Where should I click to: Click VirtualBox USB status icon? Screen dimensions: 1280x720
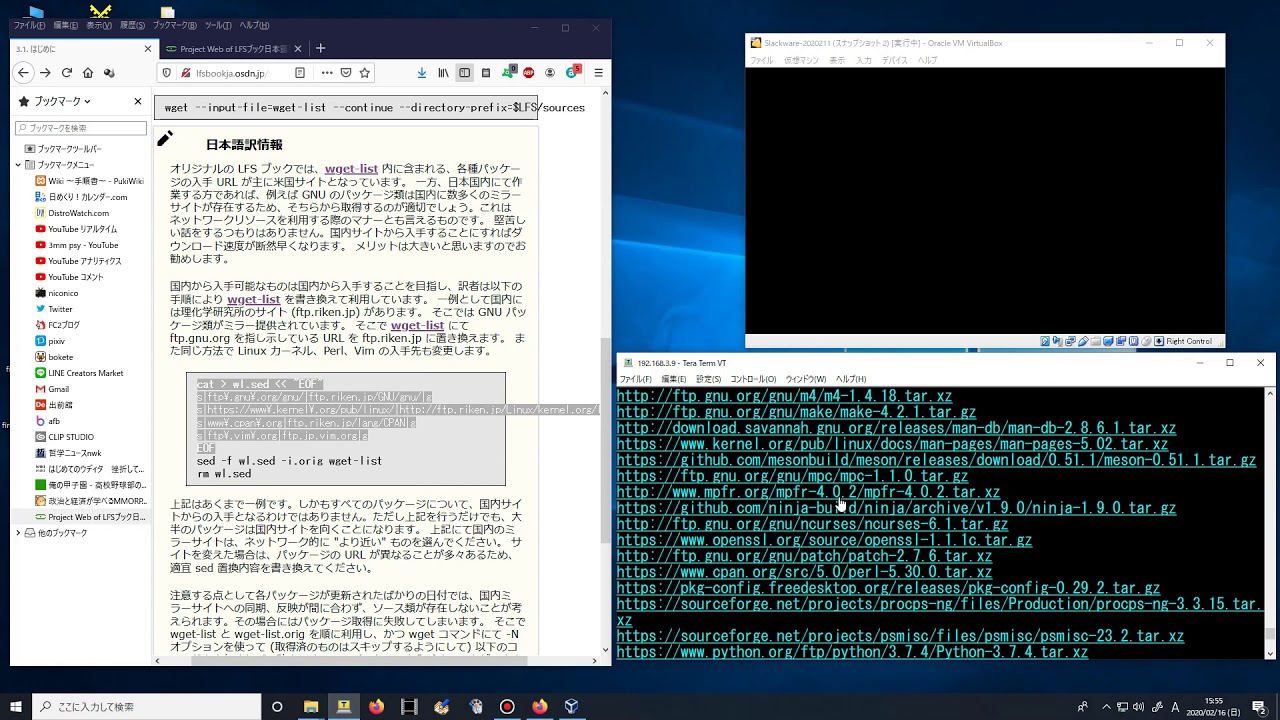pyautogui.click(x=1083, y=341)
